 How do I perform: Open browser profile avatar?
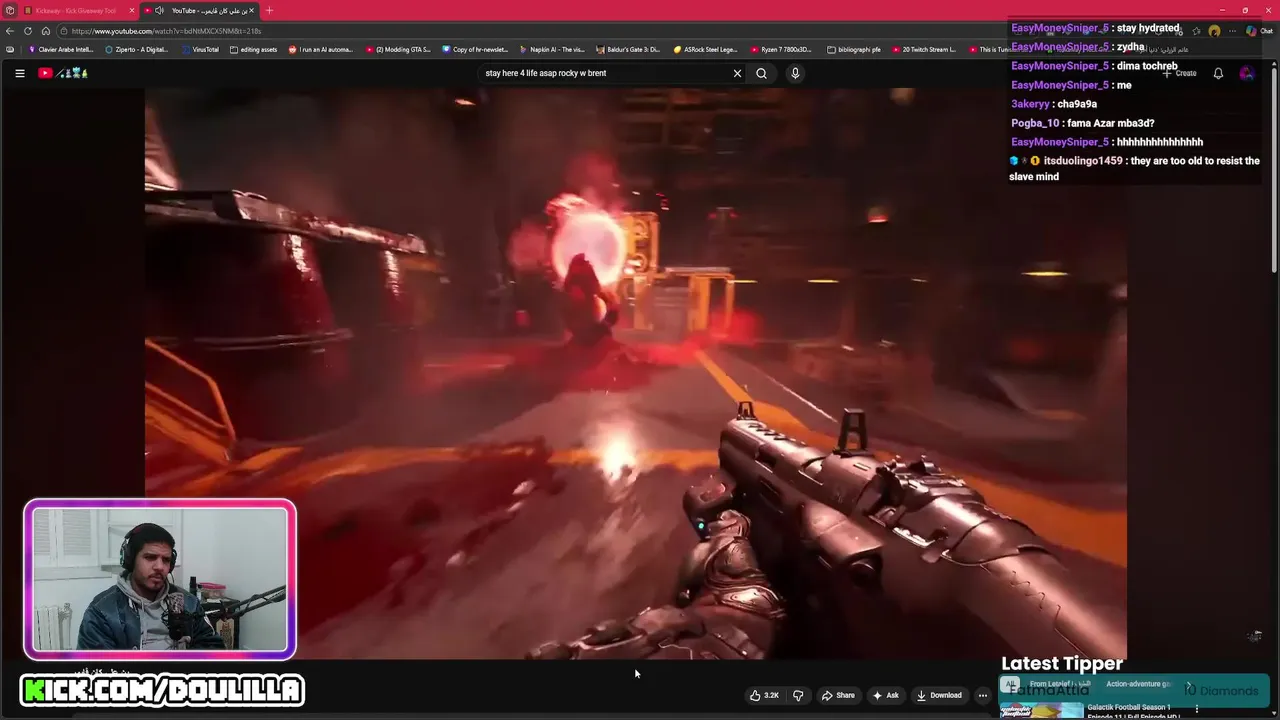(1214, 31)
